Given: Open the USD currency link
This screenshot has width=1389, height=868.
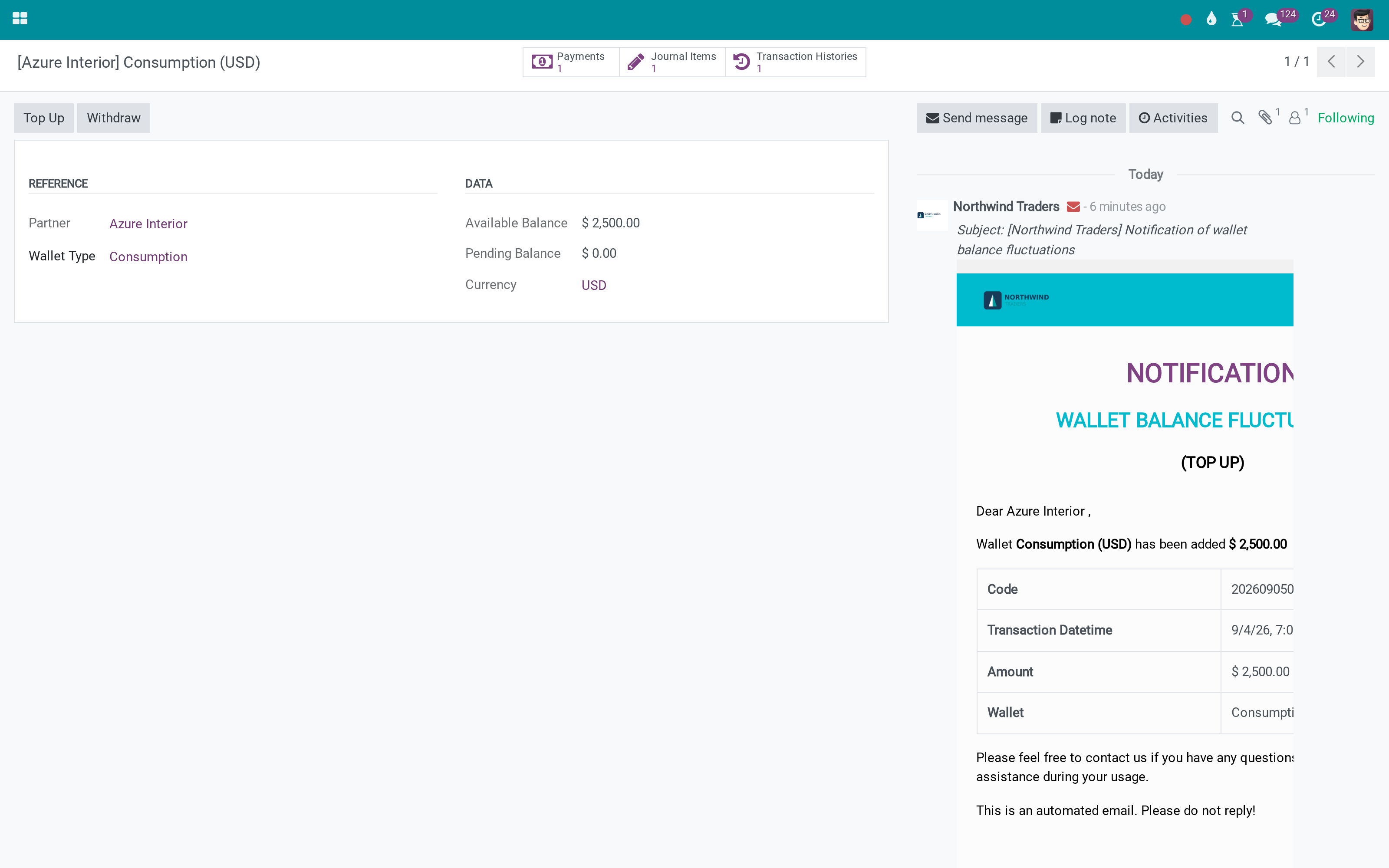Looking at the screenshot, I should (x=593, y=285).
